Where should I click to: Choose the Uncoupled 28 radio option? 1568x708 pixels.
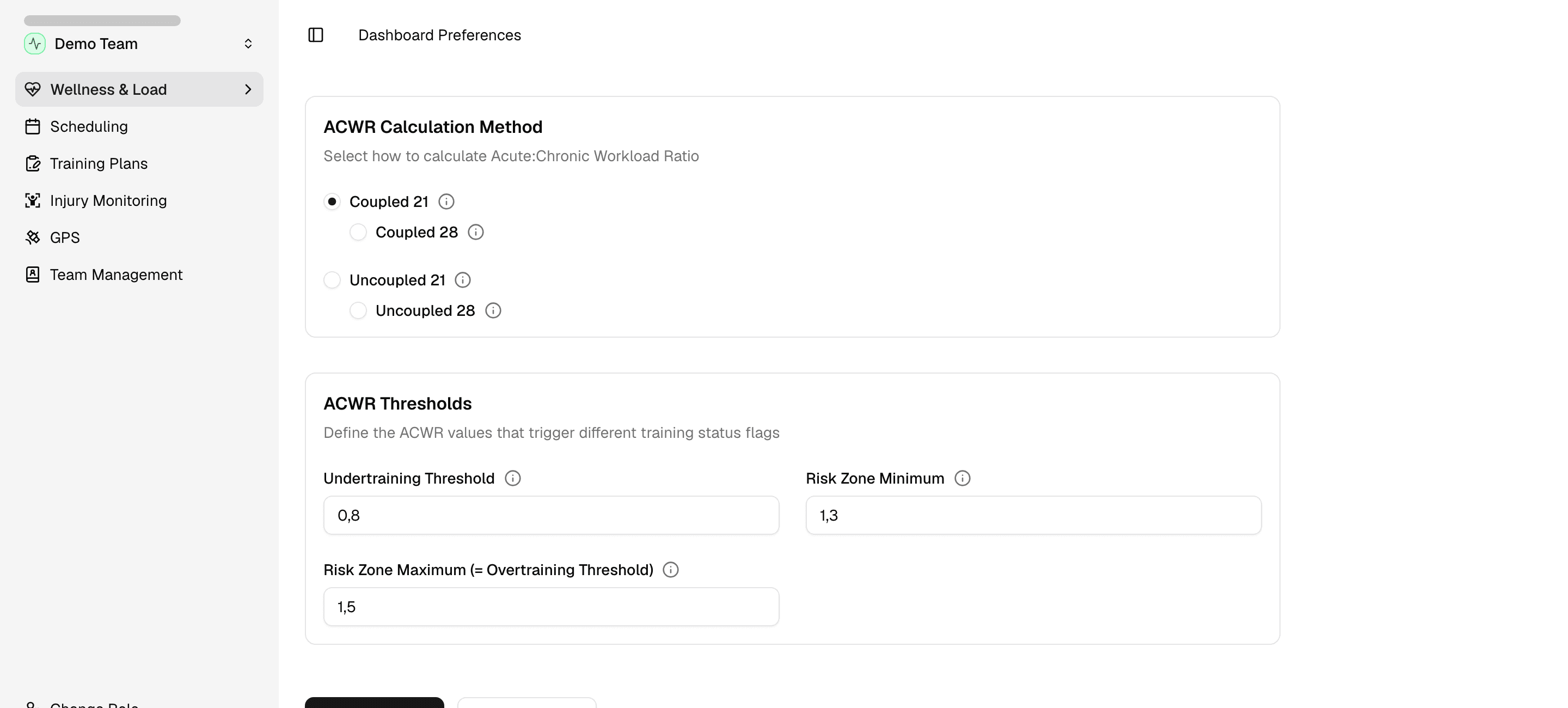pos(358,310)
